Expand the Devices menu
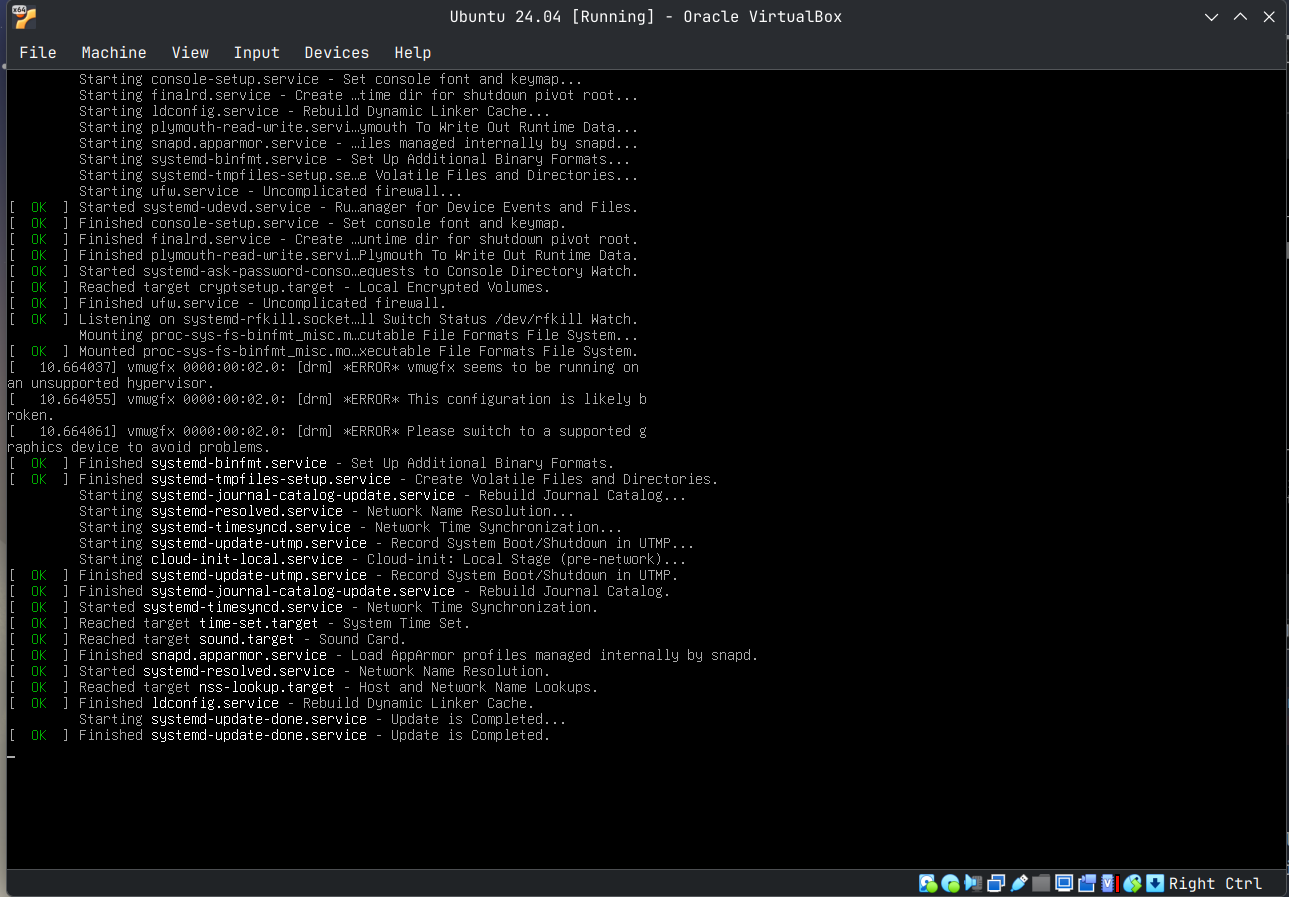 pyautogui.click(x=337, y=53)
